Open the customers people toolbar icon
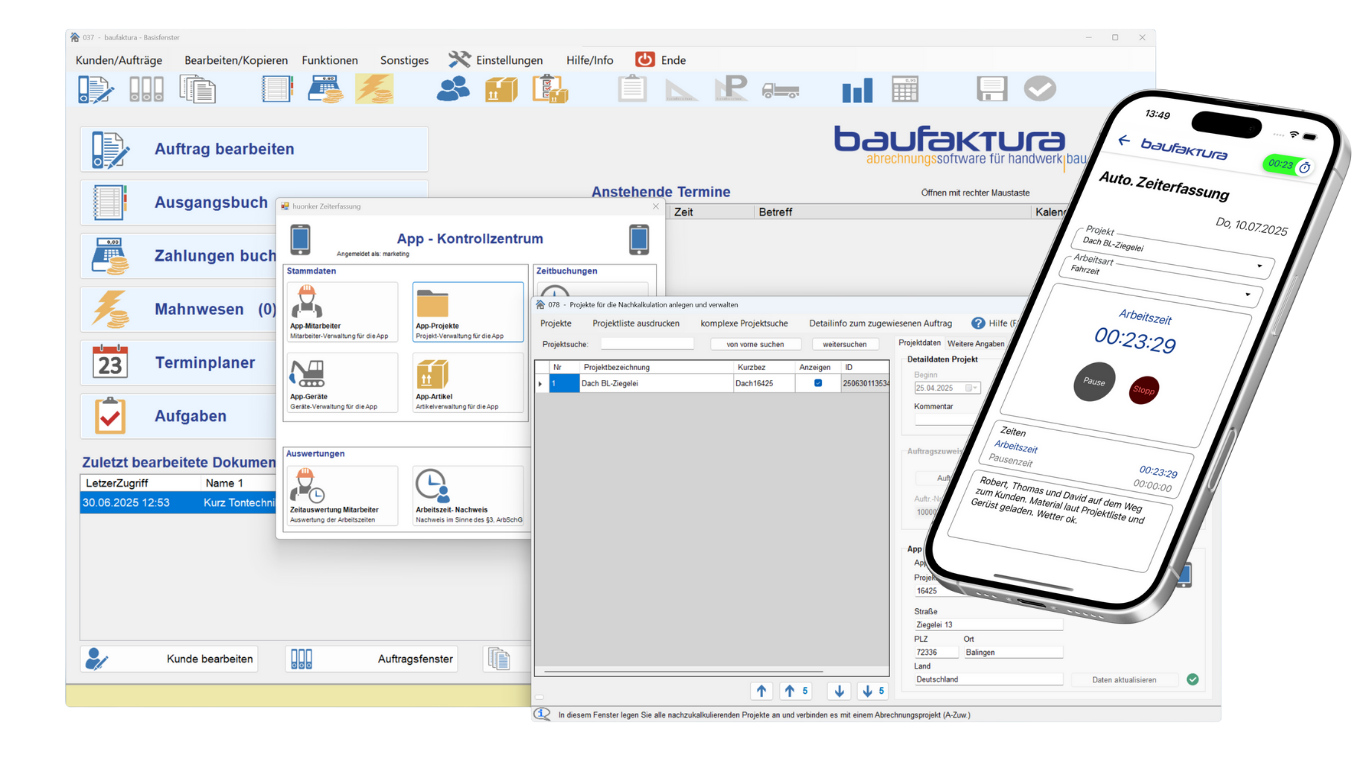 [453, 89]
